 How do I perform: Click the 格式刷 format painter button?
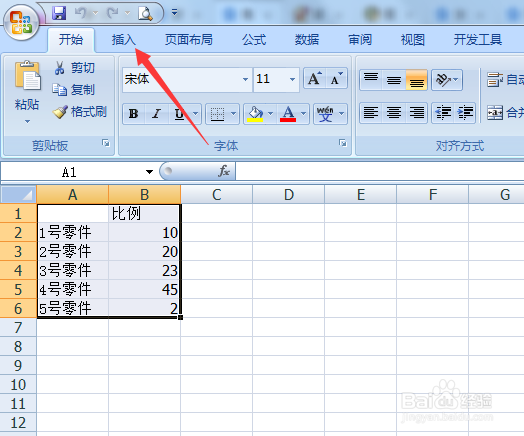(80, 112)
